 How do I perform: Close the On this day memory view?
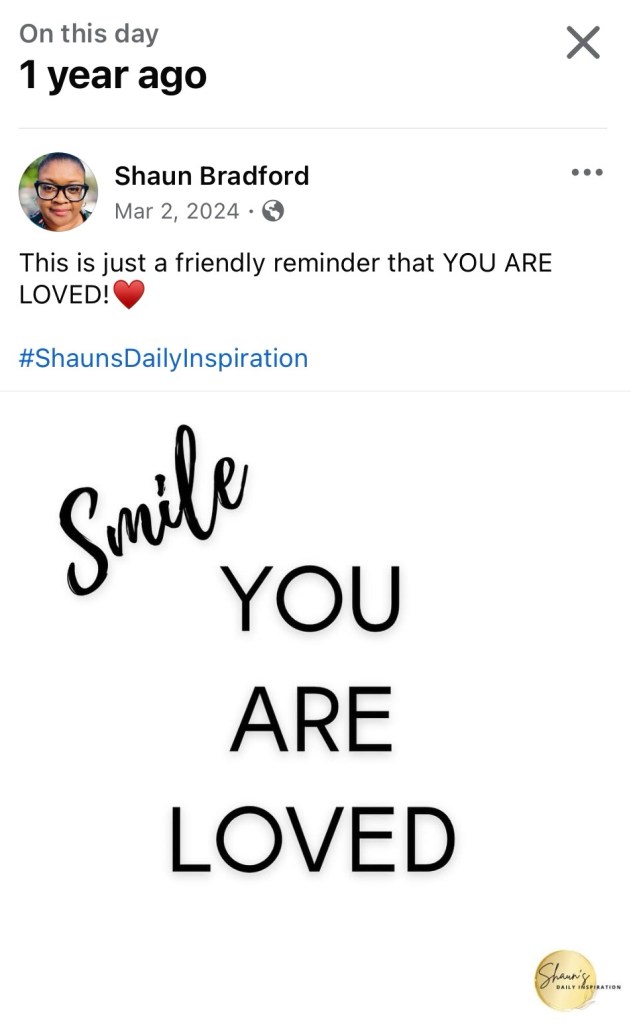pyautogui.click(x=583, y=42)
